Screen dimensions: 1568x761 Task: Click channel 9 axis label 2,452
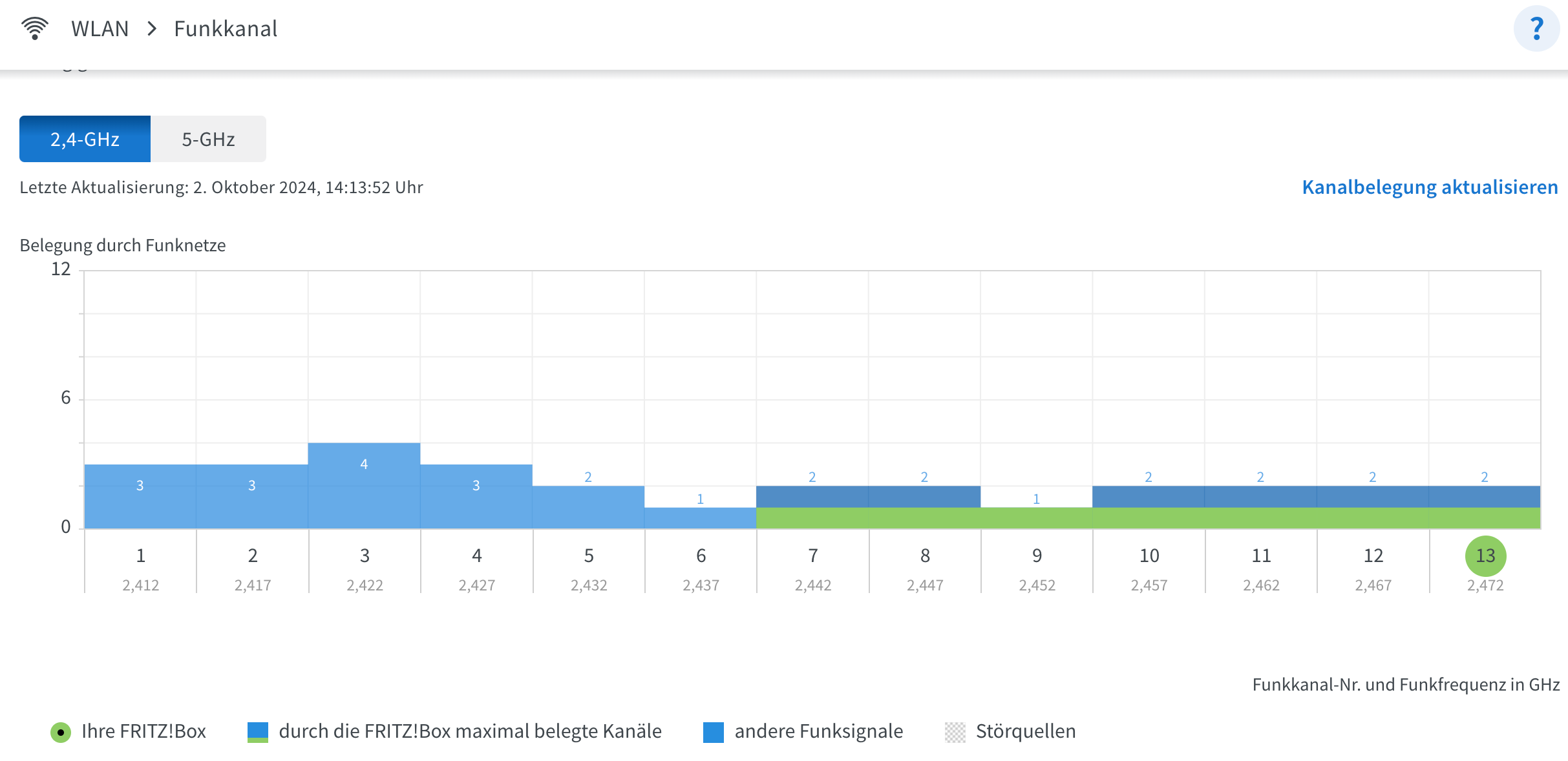coord(1037,585)
